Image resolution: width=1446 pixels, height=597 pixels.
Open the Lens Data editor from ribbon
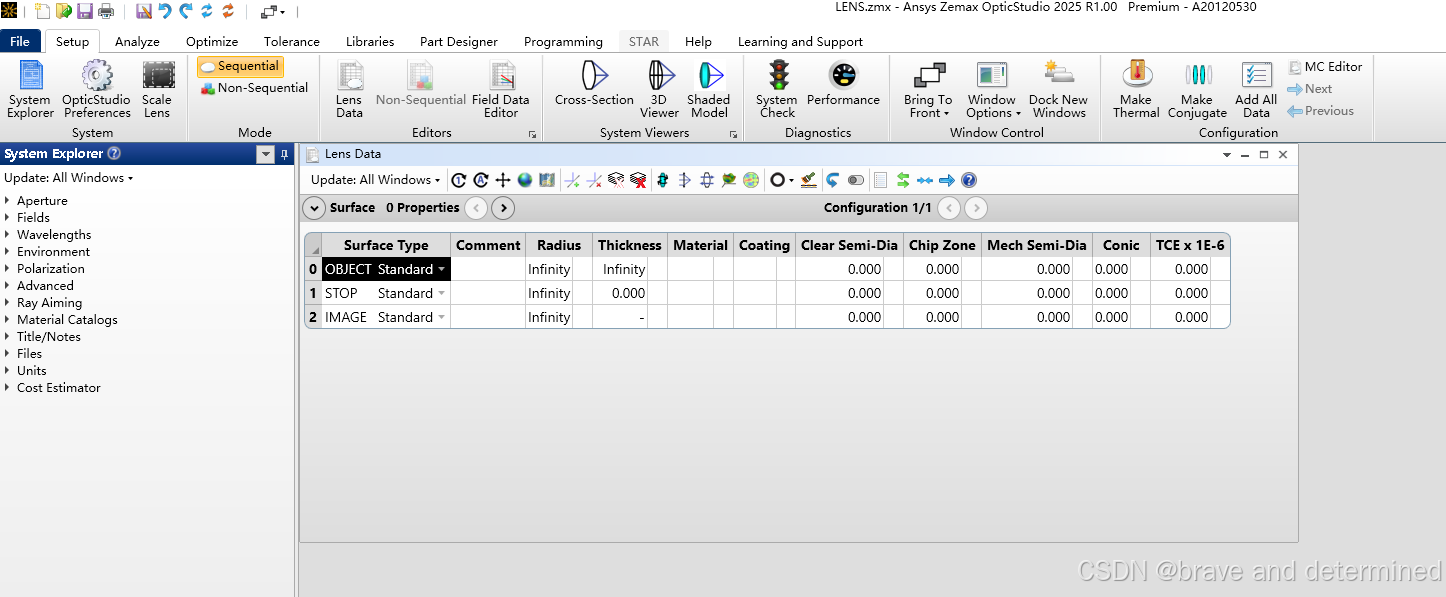pyautogui.click(x=349, y=90)
